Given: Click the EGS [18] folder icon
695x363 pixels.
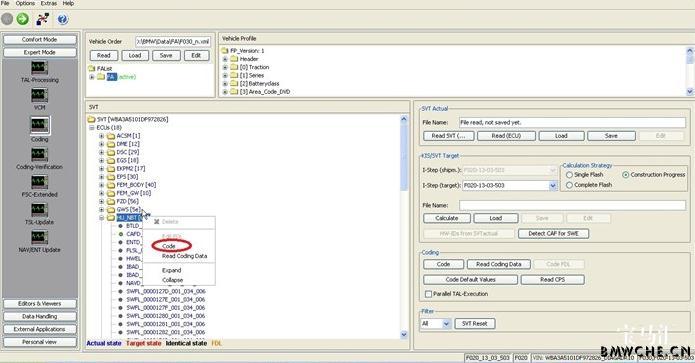Looking at the screenshot, I should coord(111,160).
